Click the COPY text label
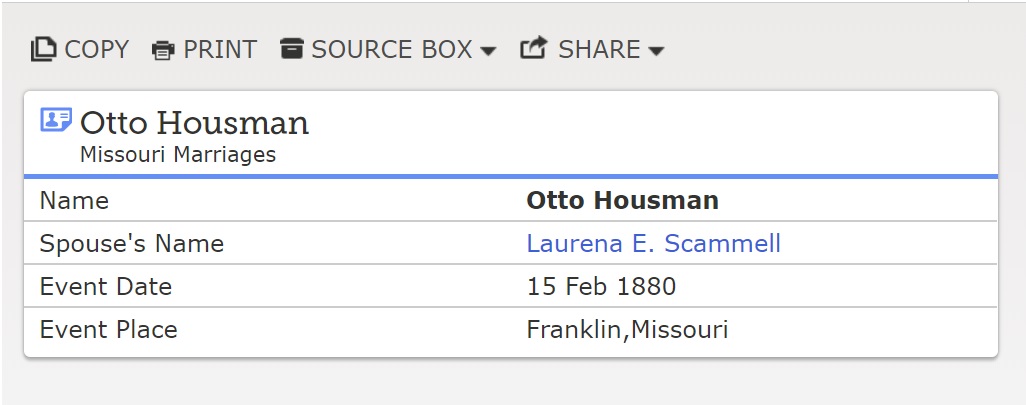 click(x=97, y=49)
